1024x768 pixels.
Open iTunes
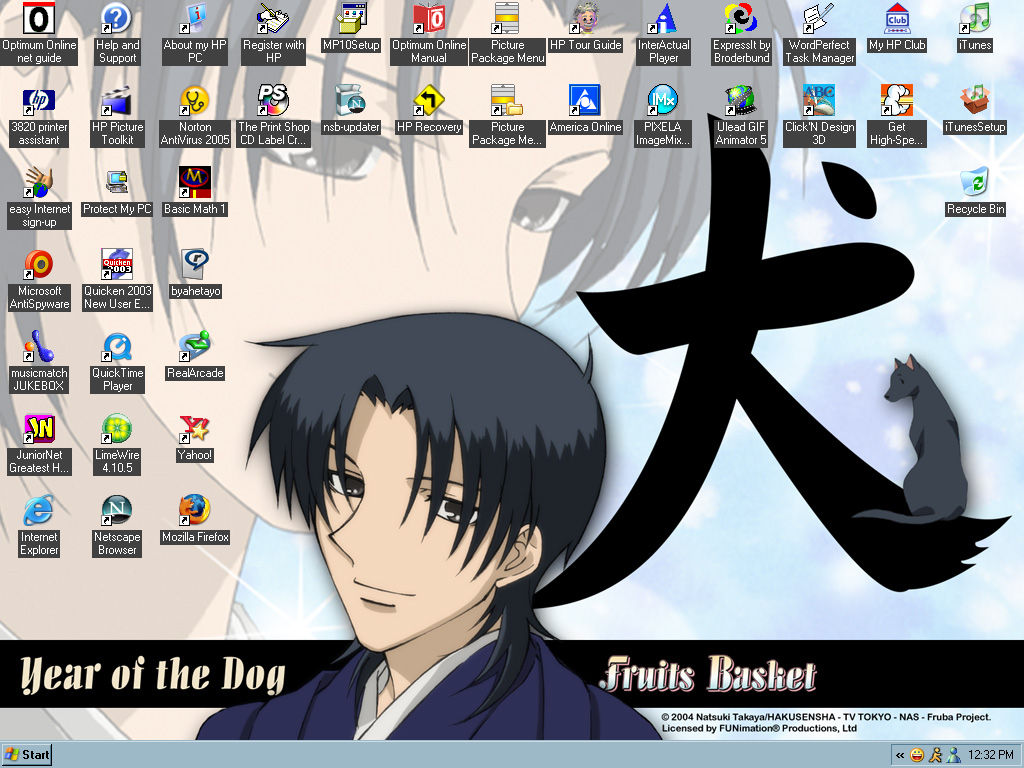[973, 20]
